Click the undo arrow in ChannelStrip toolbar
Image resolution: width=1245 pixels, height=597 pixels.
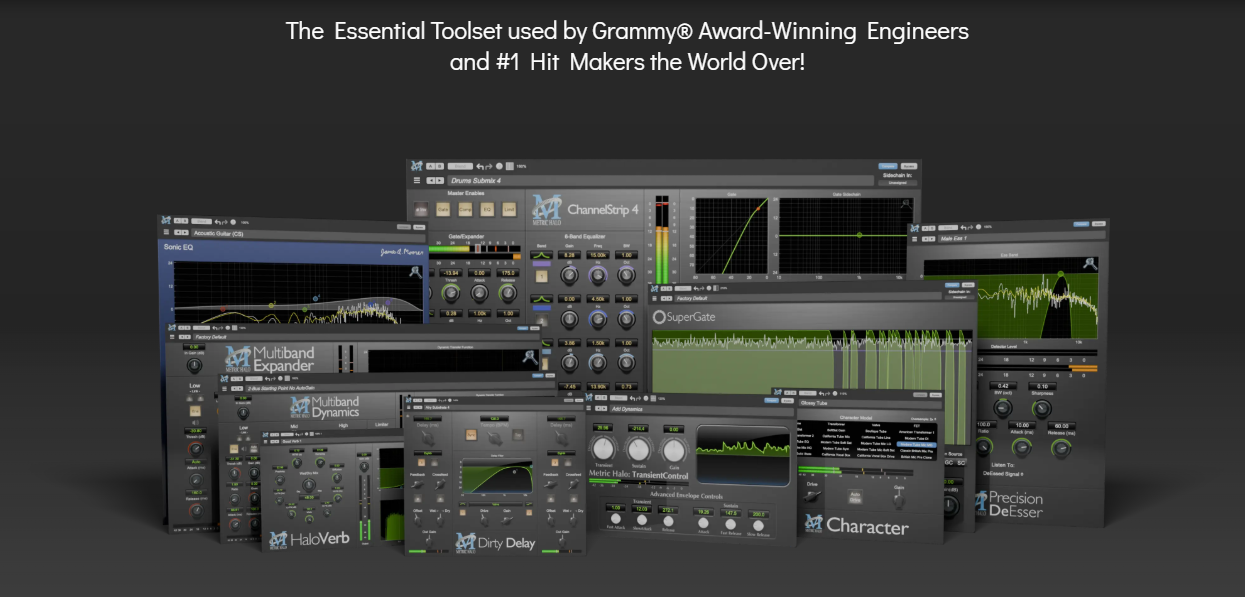(481, 166)
